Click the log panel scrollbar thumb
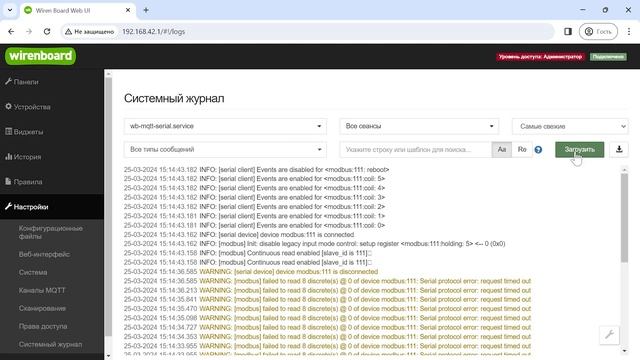Screen dimensions: 640x360 click(624, 218)
